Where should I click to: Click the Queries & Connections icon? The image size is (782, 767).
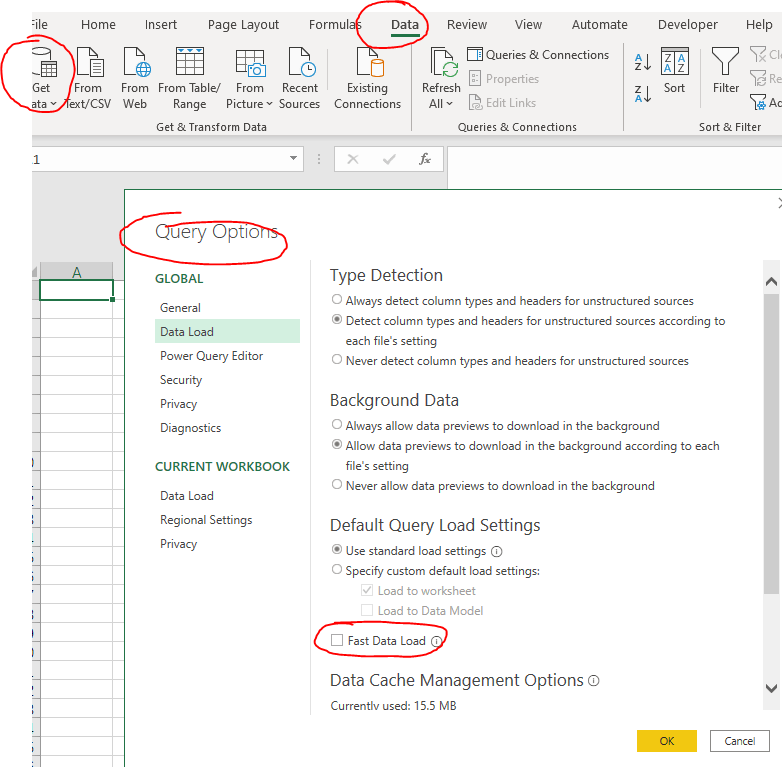pyautogui.click(x=474, y=55)
